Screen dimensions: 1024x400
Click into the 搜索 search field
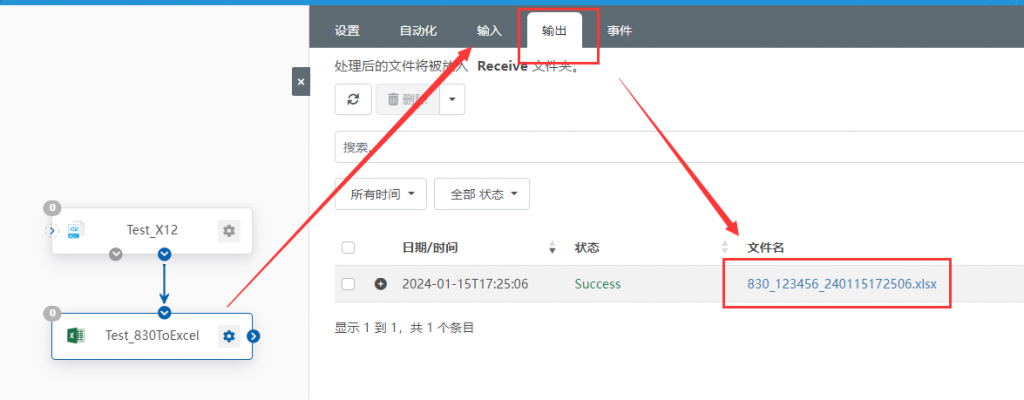[x=679, y=147]
